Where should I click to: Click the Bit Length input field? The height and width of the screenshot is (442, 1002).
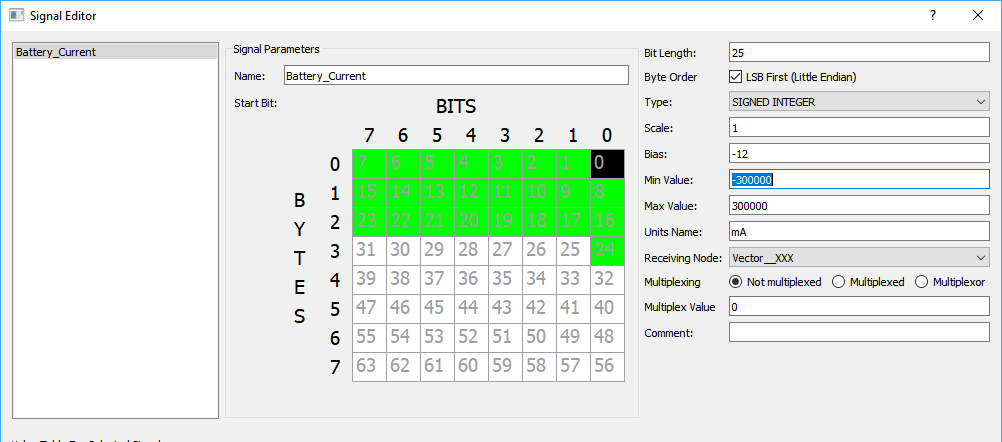[x=859, y=52]
